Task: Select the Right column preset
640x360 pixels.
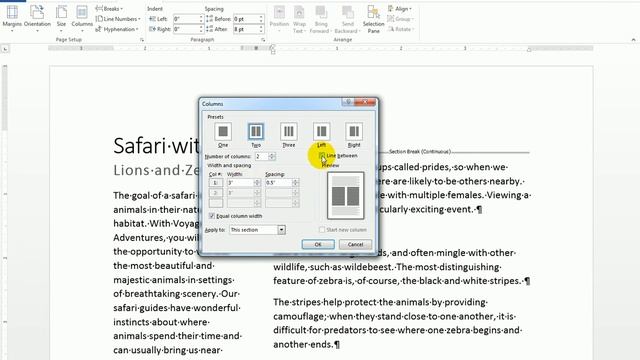Action: click(354, 132)
